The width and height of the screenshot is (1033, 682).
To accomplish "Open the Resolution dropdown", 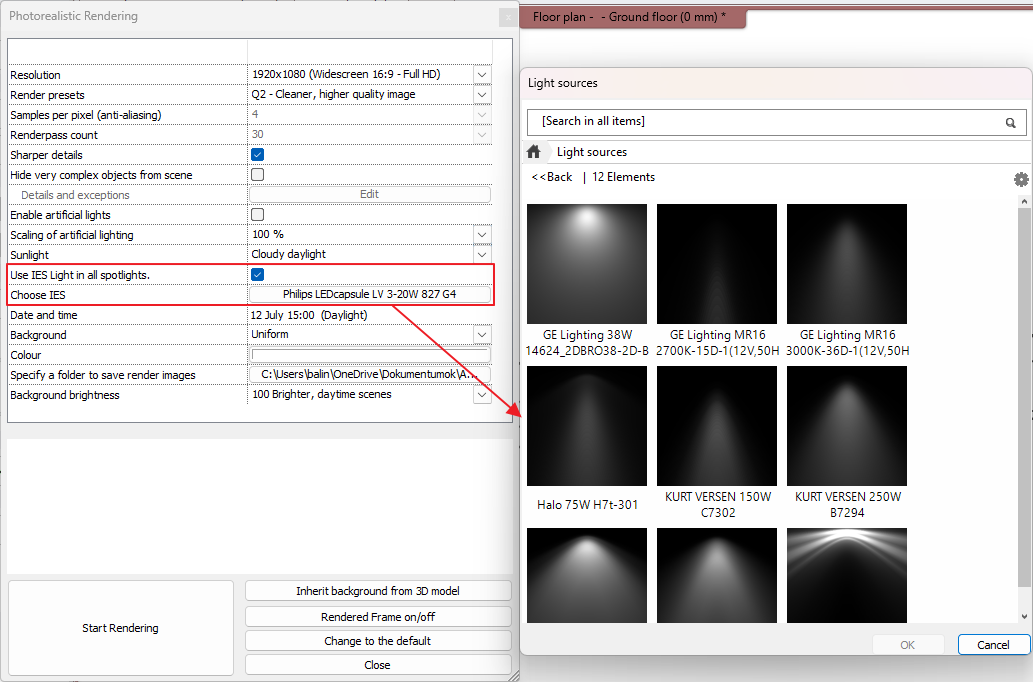I will (x=481, y=74).
